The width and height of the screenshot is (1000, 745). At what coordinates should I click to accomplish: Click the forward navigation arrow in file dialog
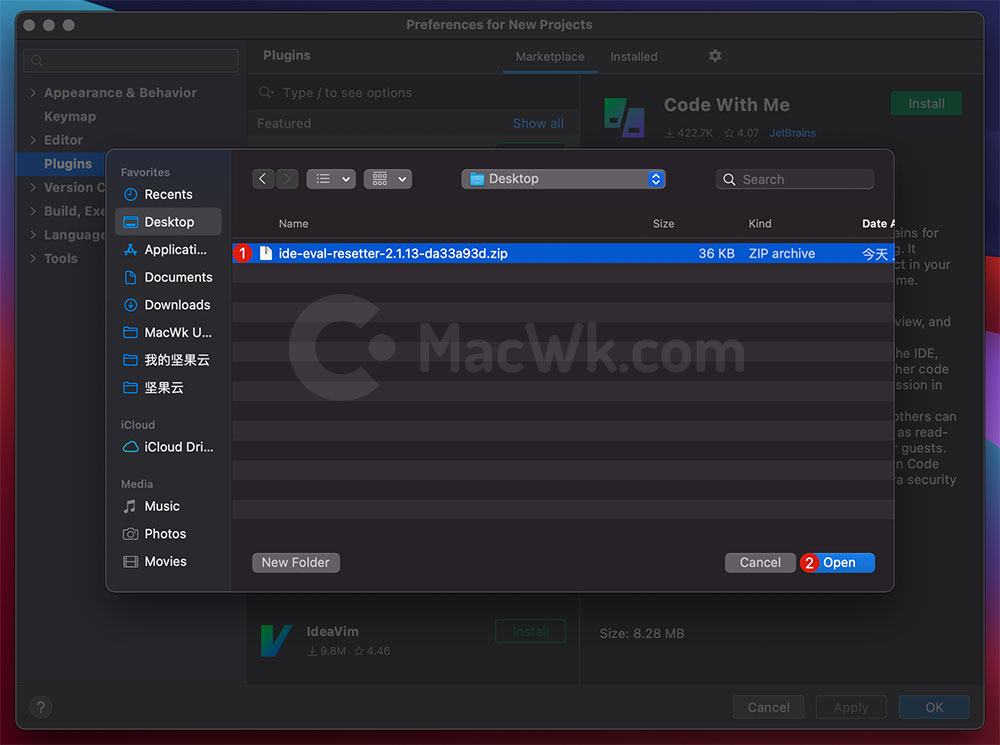tap(287, 179)
